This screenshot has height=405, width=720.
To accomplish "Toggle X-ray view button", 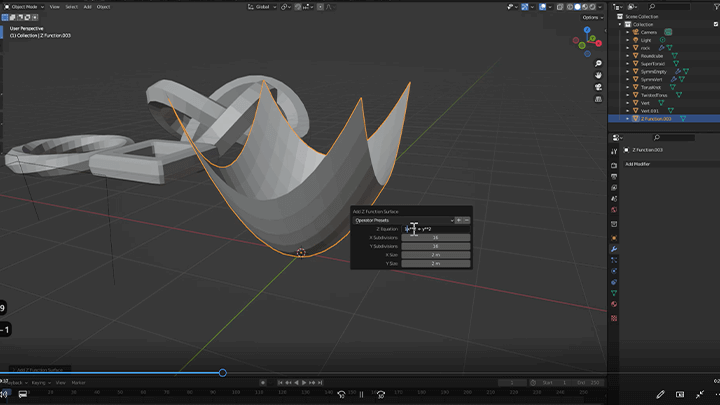I will click(560, 7).
